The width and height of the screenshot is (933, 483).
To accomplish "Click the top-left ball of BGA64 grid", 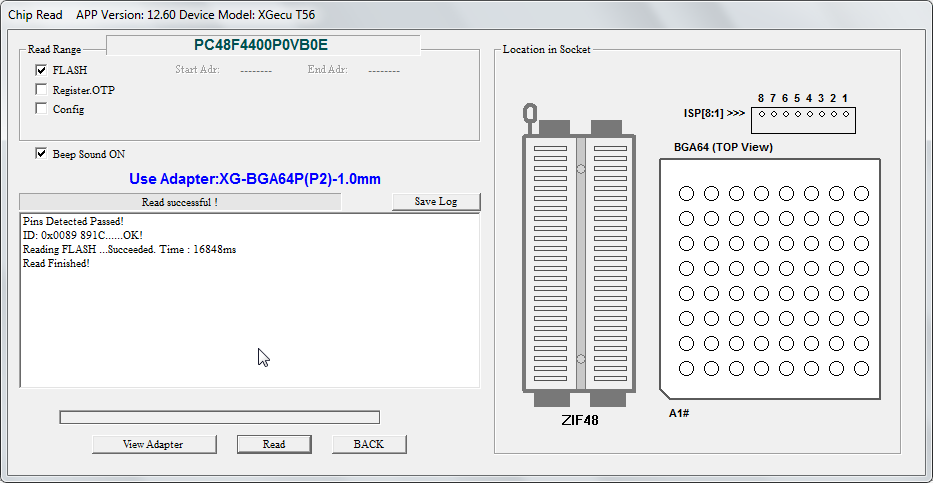I will click(x=686, y=193).
